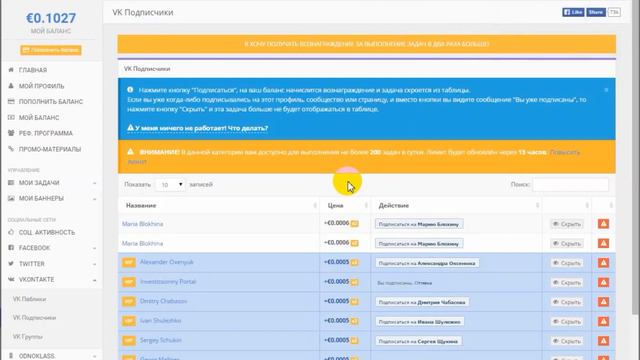
Task: Report the Ivan Shulezhko task via warning icon
Action: coord(603,322)
